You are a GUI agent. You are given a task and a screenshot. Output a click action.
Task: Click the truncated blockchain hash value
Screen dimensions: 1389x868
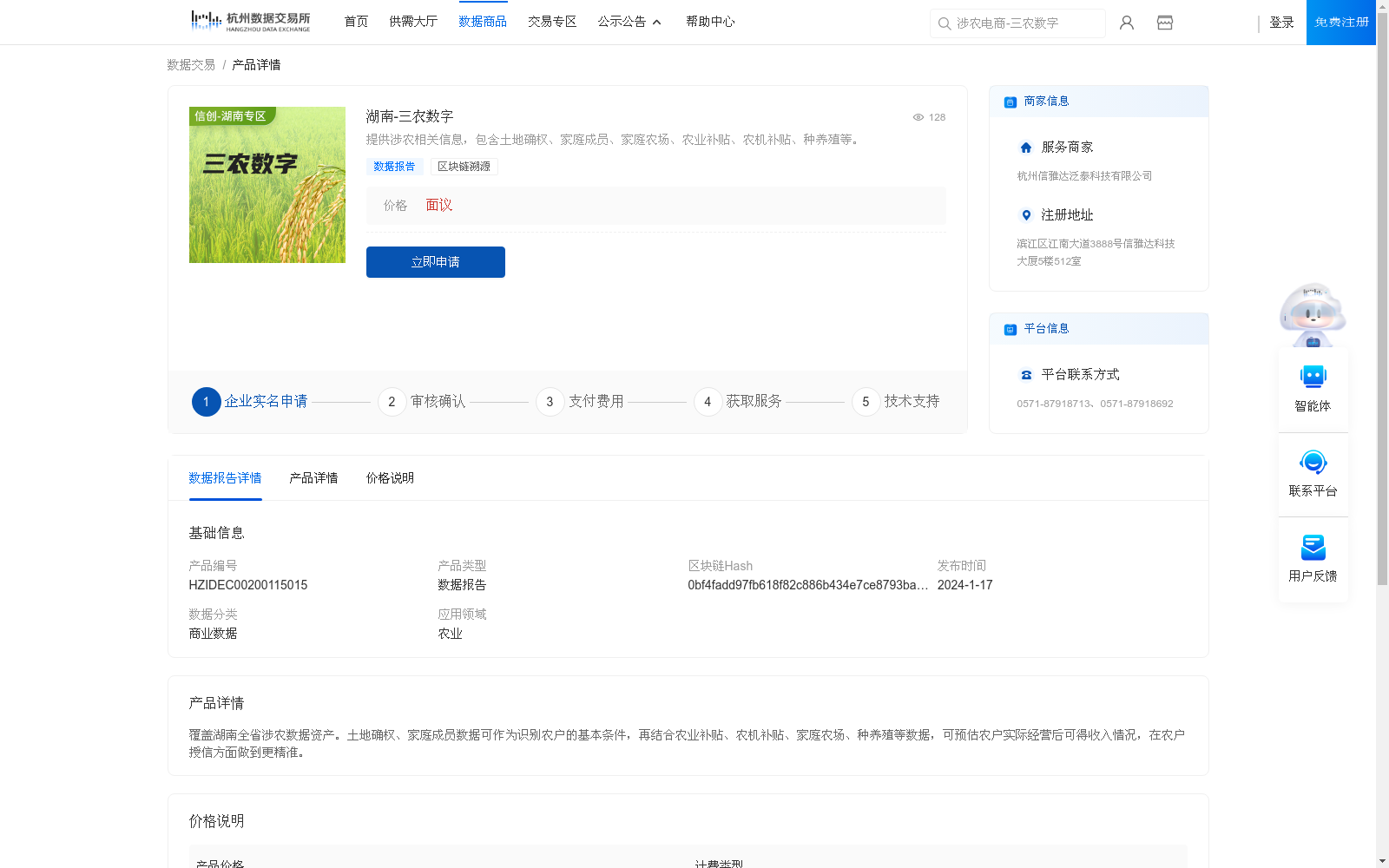click(808, 585)
